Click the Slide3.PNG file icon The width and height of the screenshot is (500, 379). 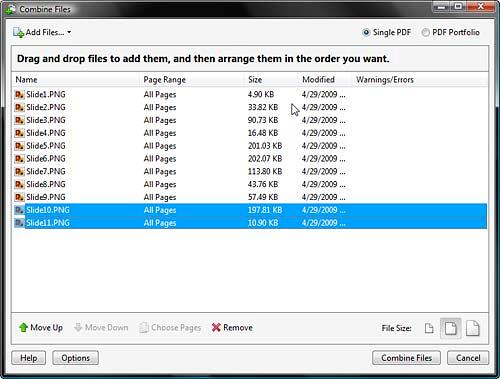tap(20, 120)
